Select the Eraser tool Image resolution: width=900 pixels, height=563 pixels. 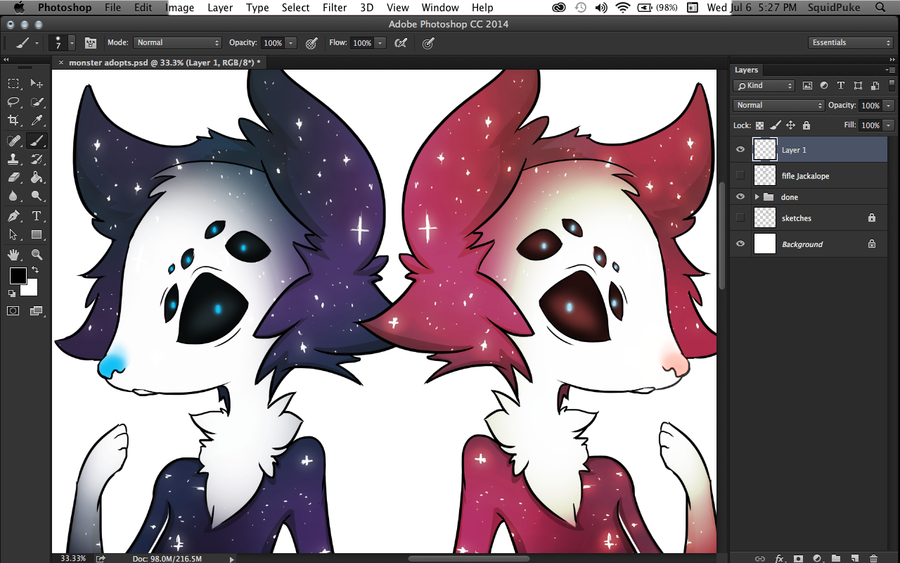pos(13,177)
